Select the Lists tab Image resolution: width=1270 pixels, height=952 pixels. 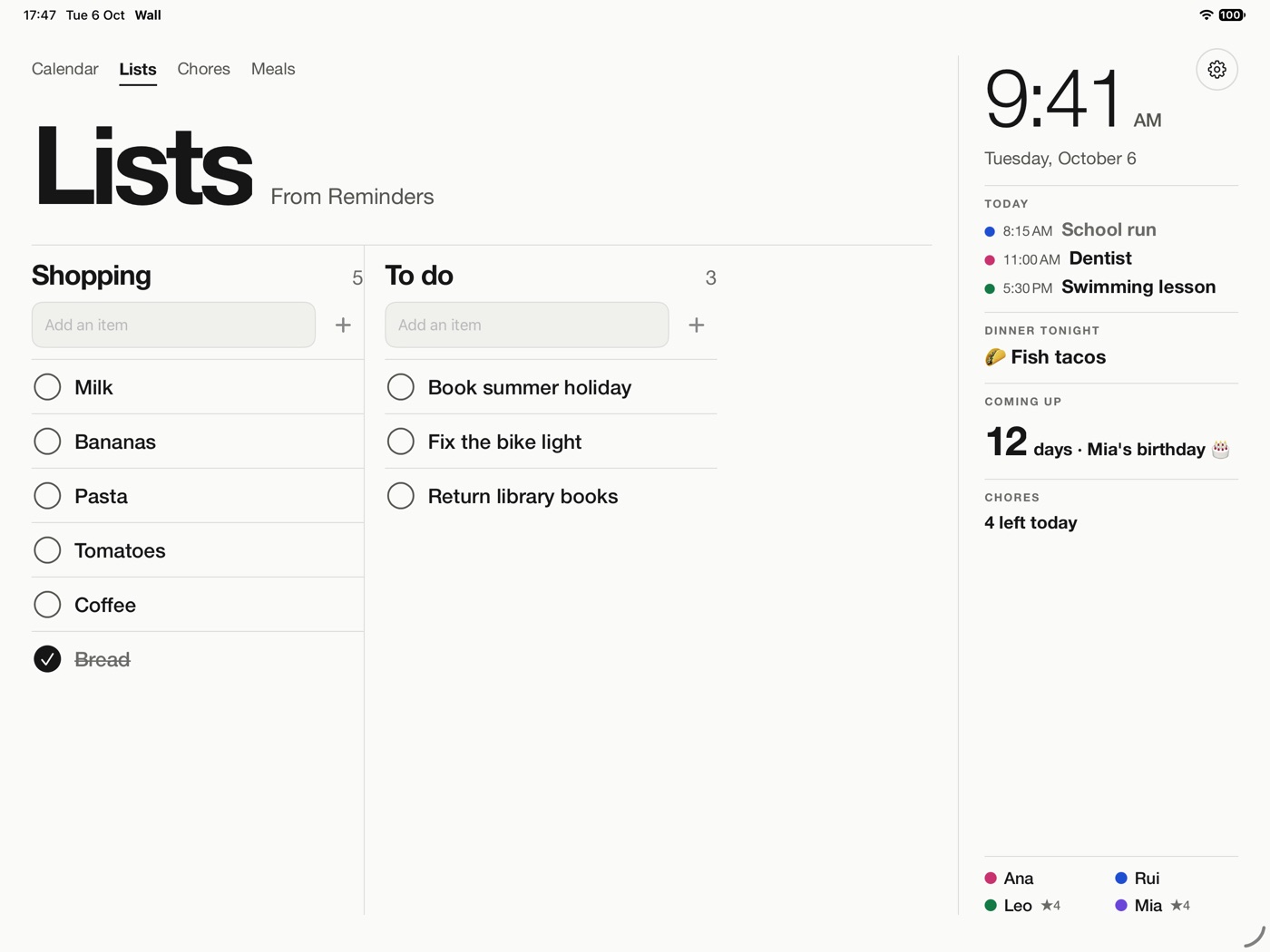138,69
